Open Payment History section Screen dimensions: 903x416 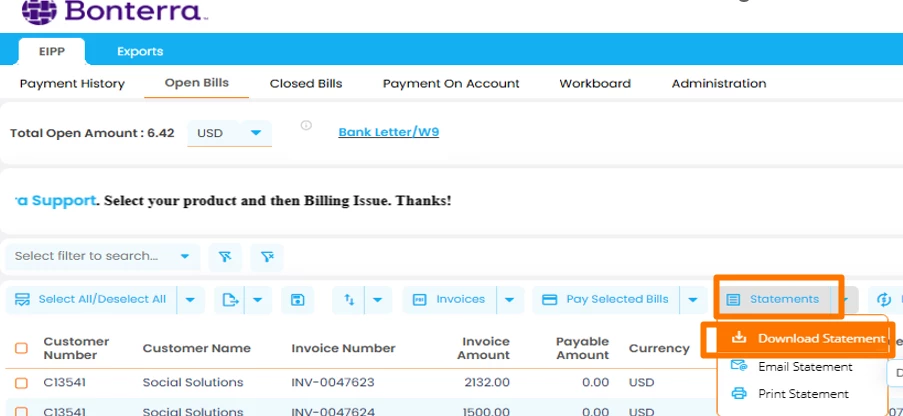(72, 84)
